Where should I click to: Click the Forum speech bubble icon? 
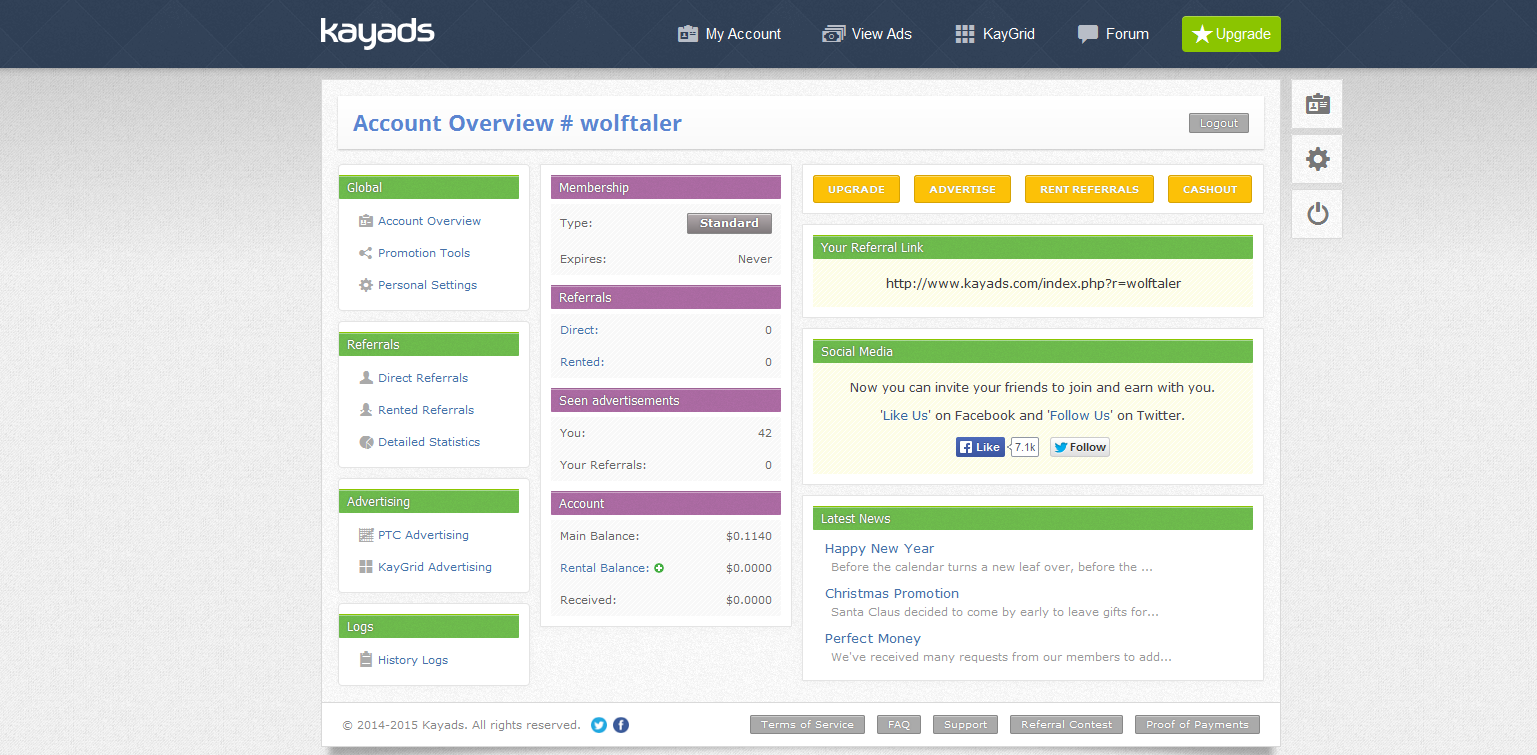[x=1088, y=34]
